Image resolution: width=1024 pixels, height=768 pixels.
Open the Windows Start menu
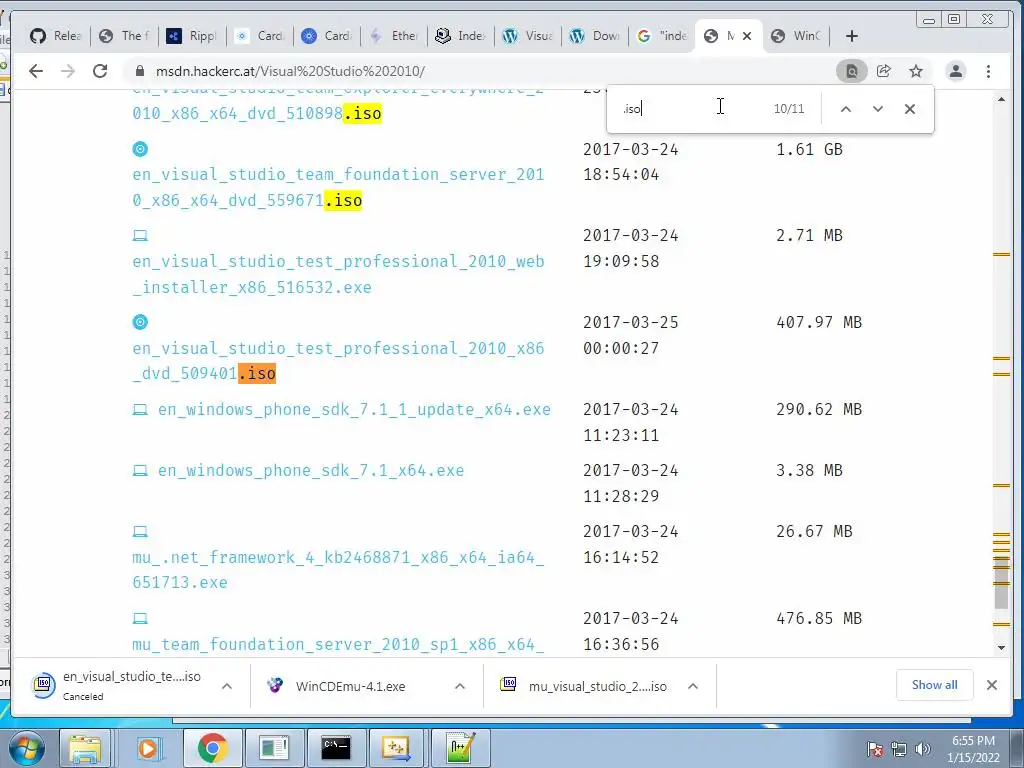(x=25, y=748)
